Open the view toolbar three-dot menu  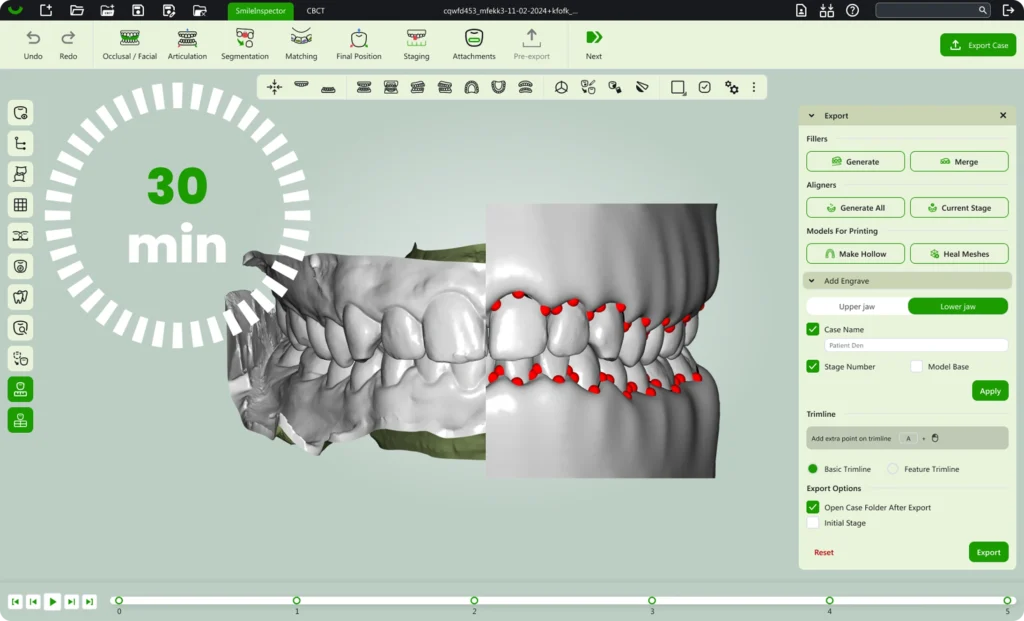[754, 88]
